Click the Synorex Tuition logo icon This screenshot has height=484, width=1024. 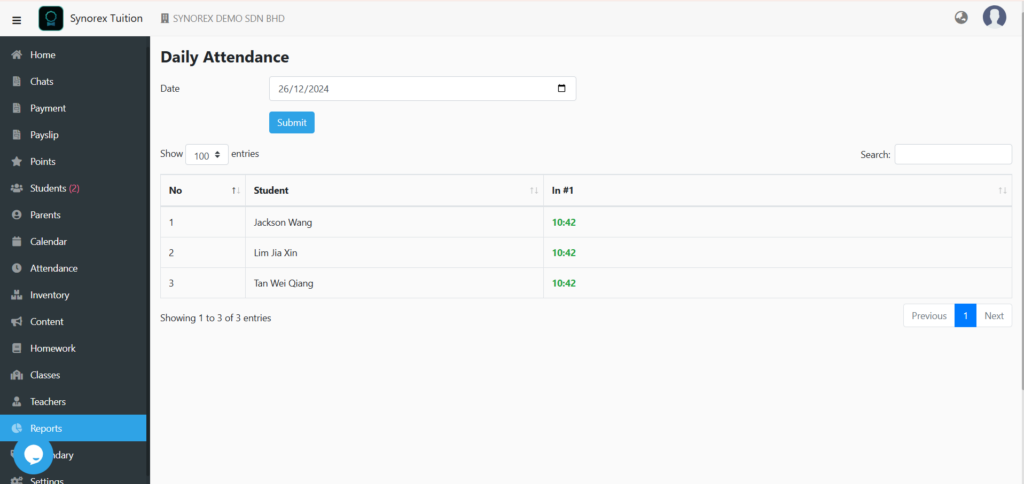(x=51, y=18)
